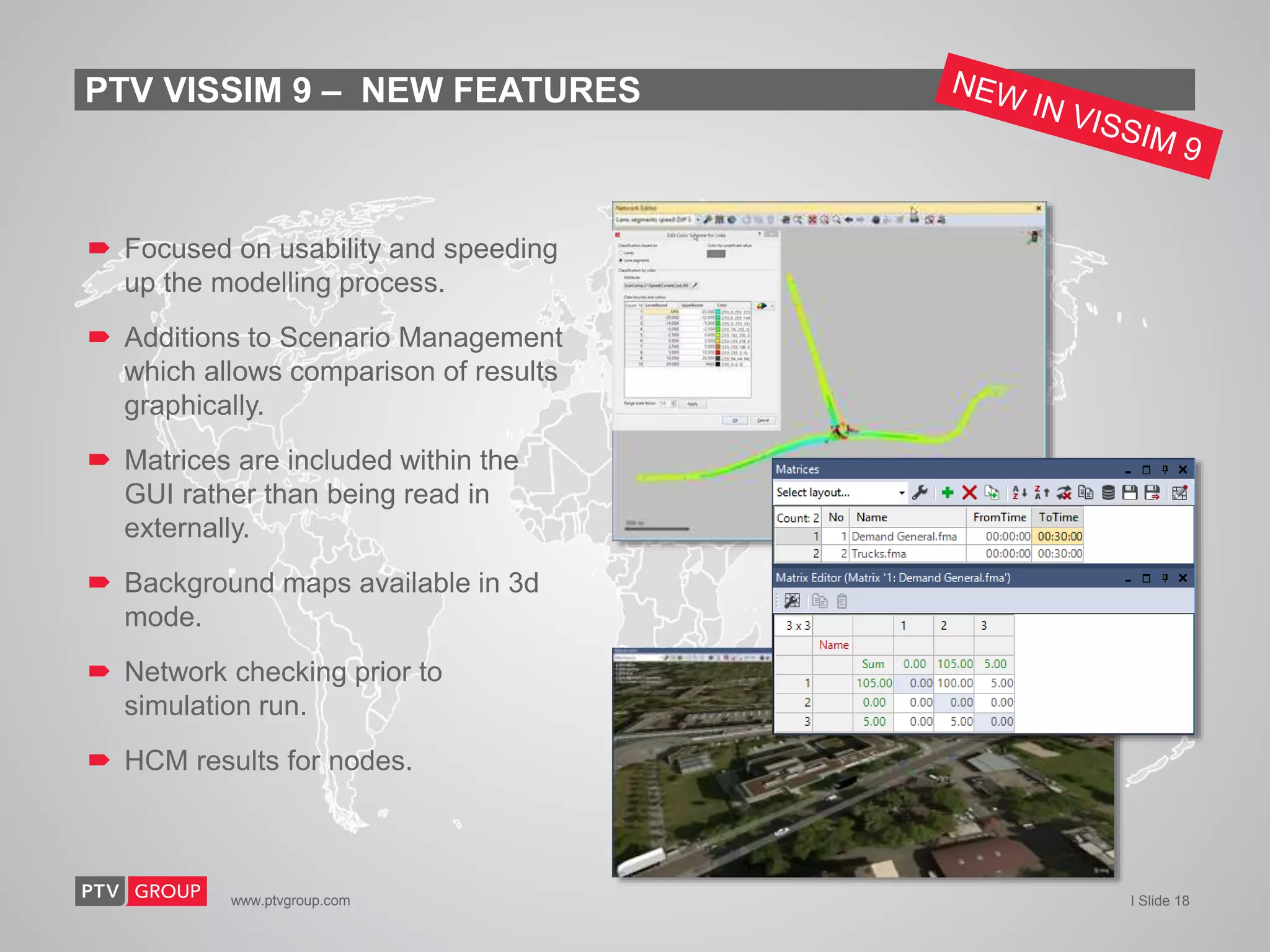Click red color swatch in class row 8
1270x952 pixels.
point(717,352)
